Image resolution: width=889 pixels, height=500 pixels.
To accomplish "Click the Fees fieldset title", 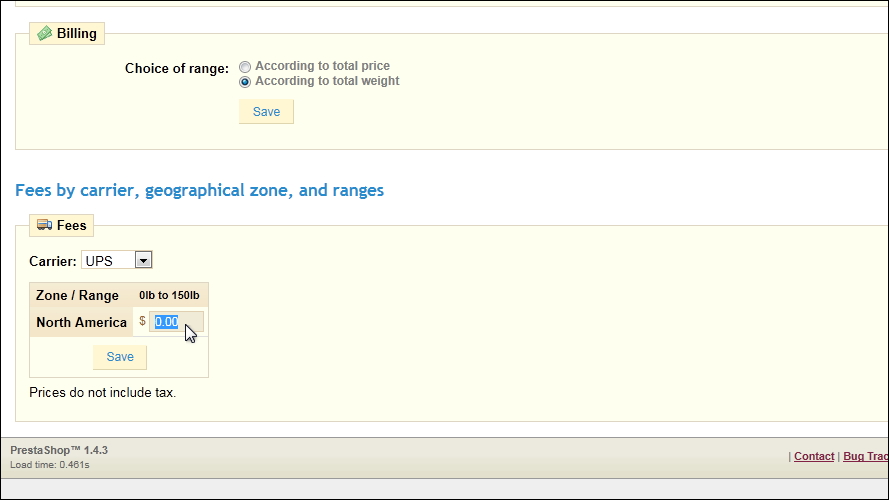I will click(x=71, y=226).
